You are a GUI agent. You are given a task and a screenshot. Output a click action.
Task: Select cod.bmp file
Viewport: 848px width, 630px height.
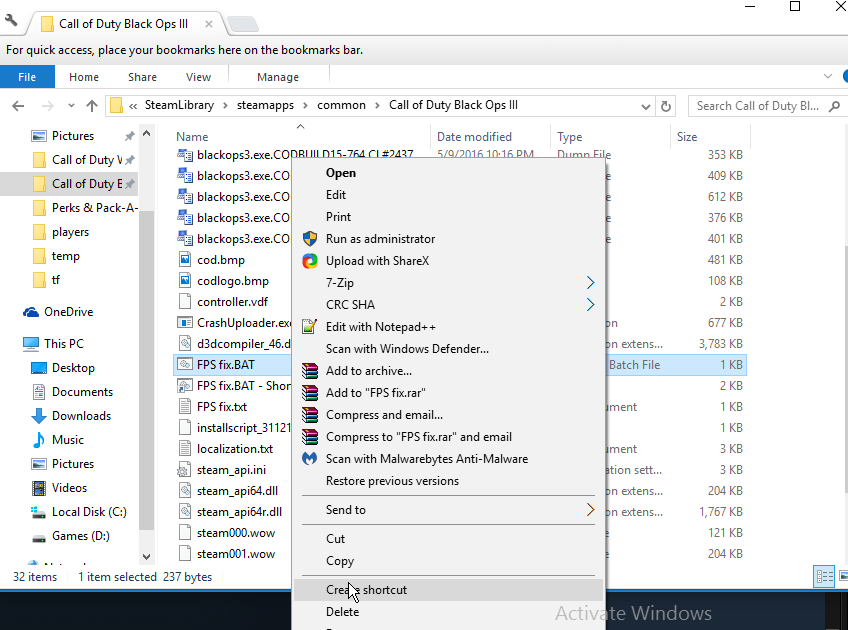coord(221,260)
